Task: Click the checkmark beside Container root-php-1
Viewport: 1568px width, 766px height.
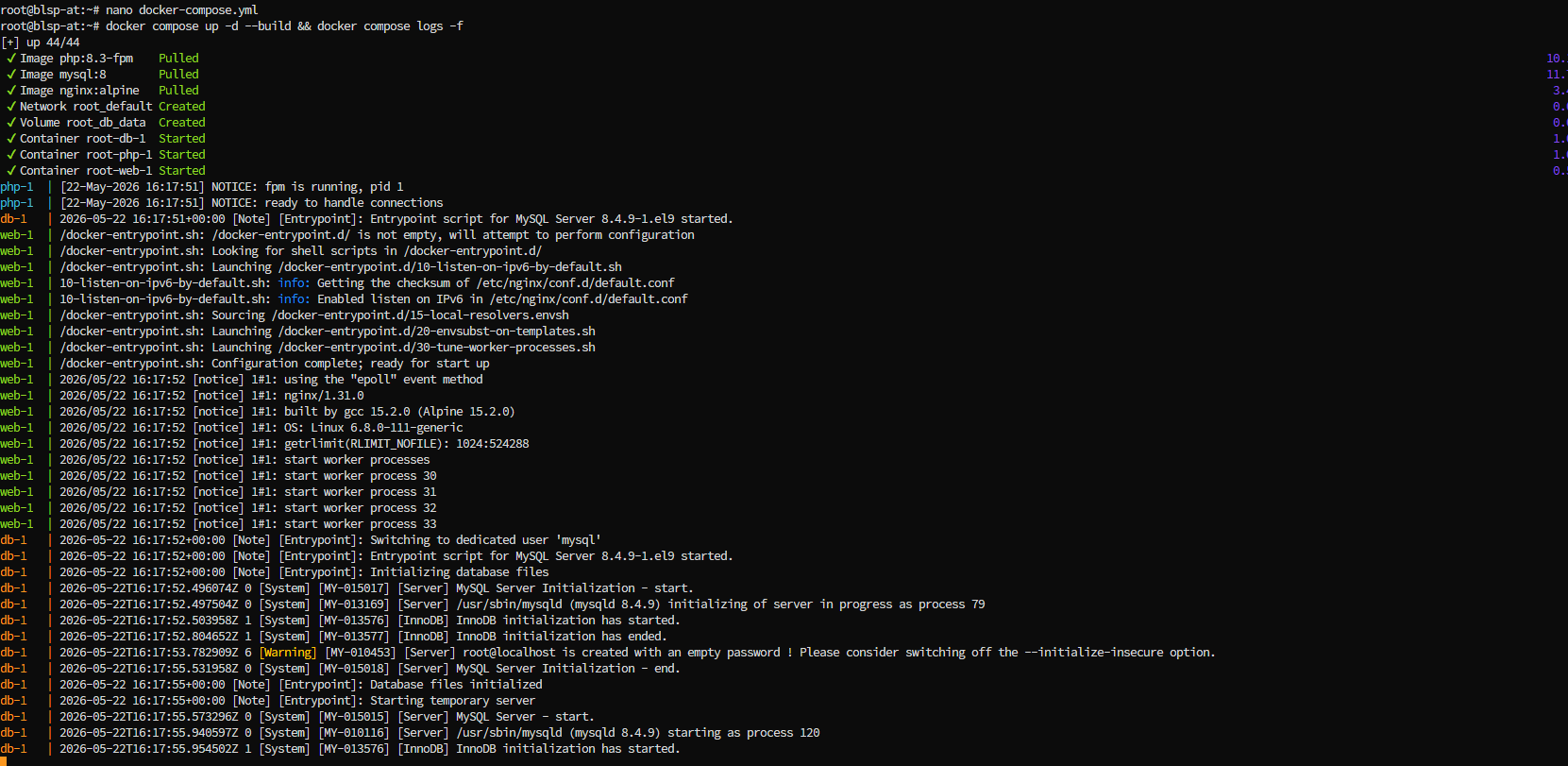Action: pyautogui.click(x=11, y=155)
